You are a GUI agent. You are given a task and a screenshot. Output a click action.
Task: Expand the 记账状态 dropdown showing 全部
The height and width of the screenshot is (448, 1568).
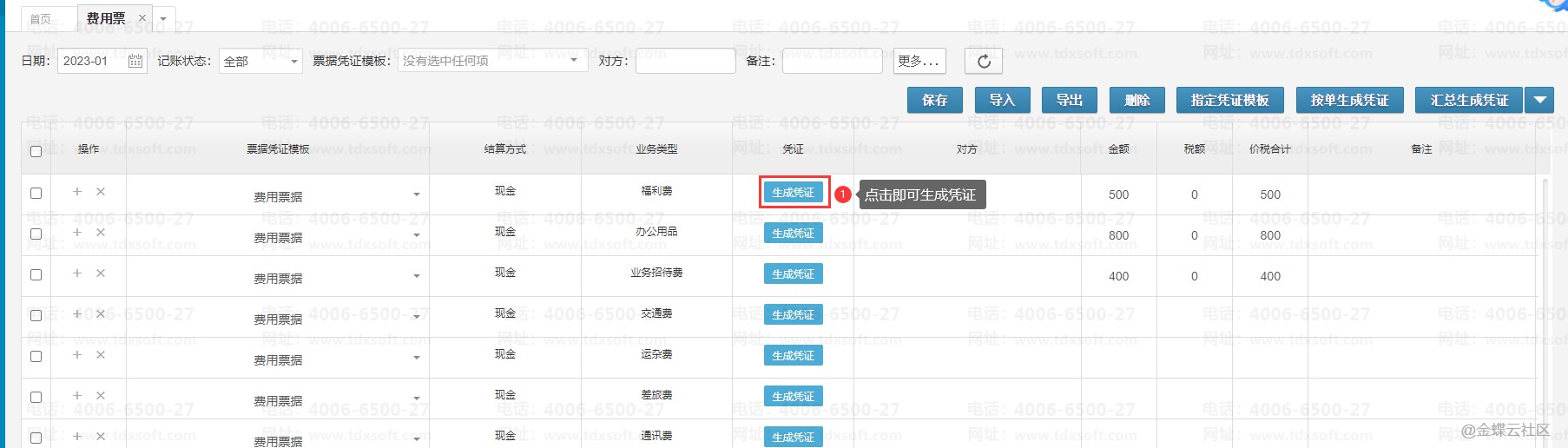(x=260, y=61)
